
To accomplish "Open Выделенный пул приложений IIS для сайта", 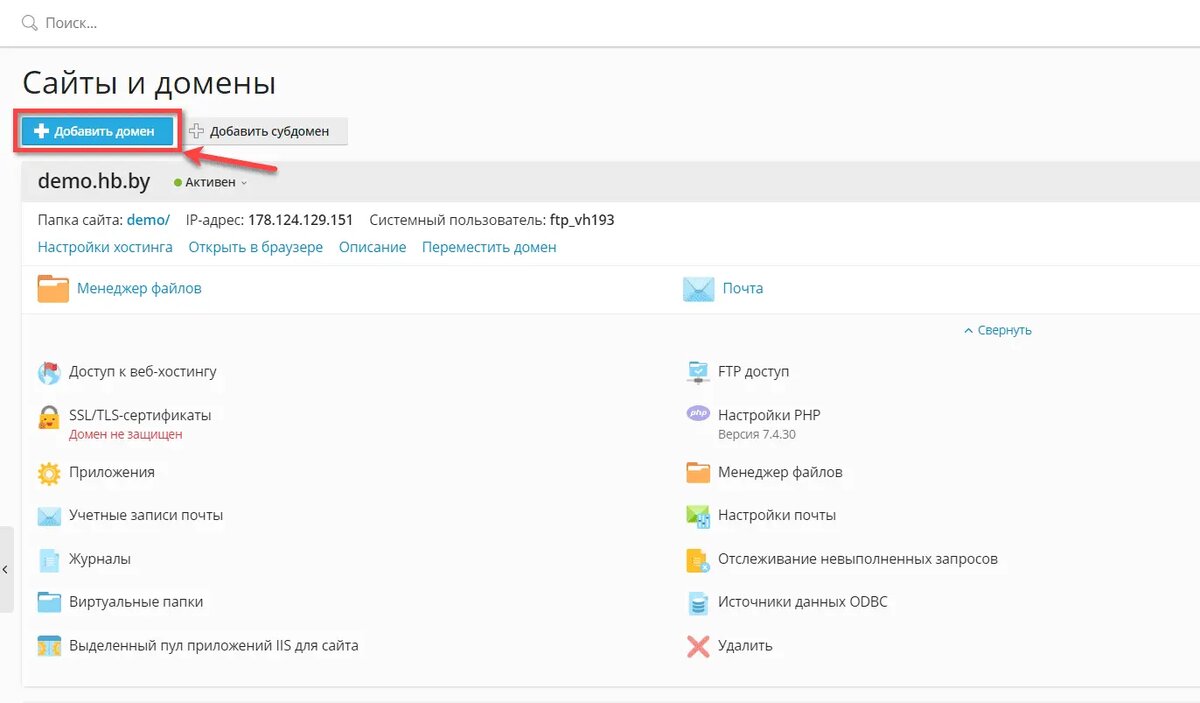I will pos(214,645).
